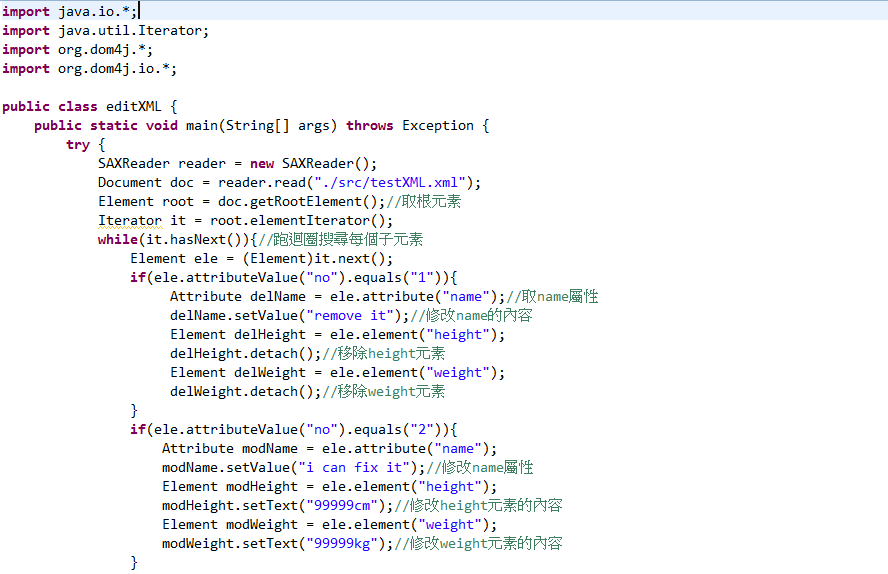The image size is (888, 574).
Task: Click the 'new SAXReader()' line
Action: [x=237, y=164]
